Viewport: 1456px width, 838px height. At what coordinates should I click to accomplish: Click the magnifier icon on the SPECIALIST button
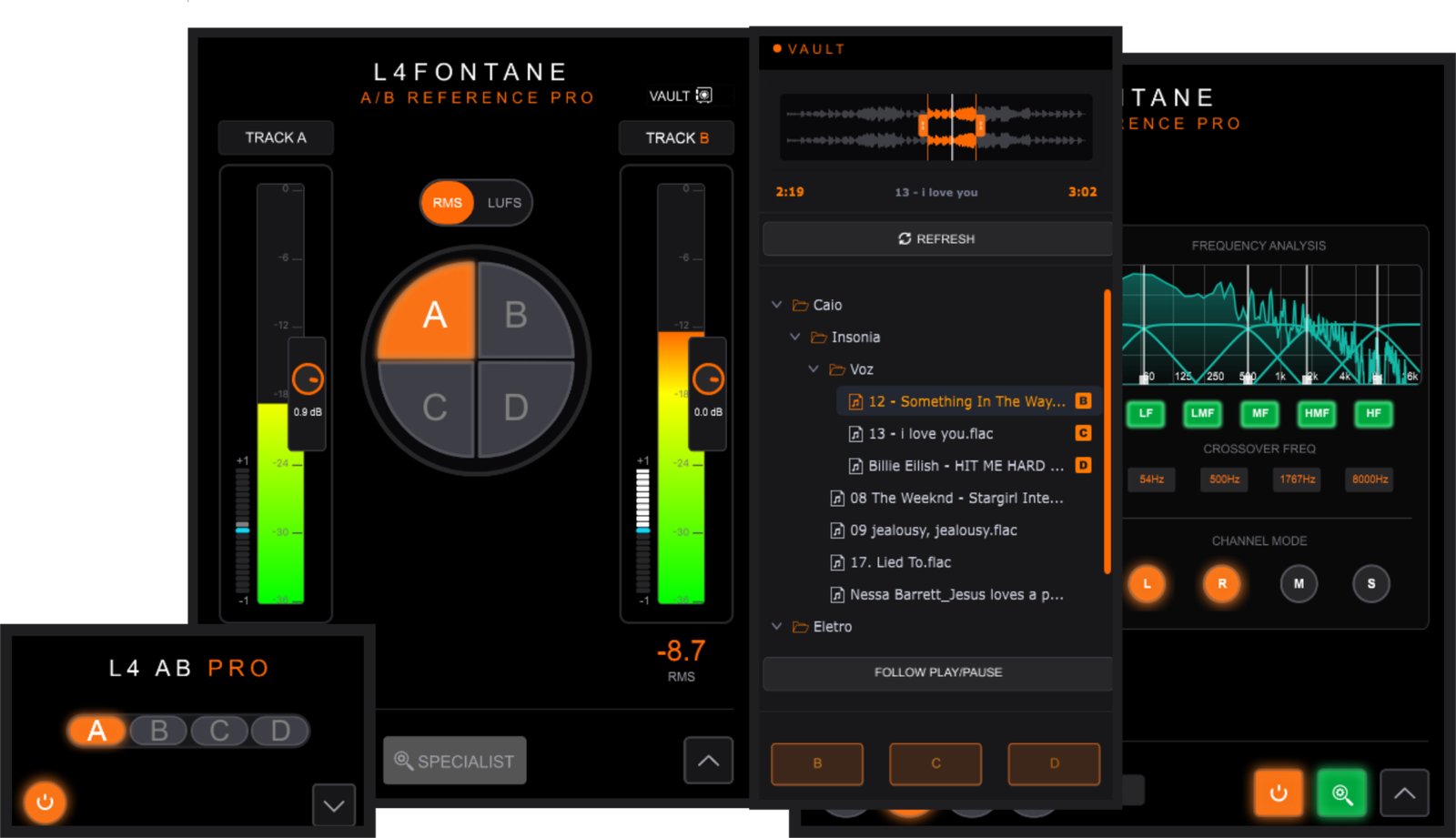pyautogui.click(x=403, y=761)
